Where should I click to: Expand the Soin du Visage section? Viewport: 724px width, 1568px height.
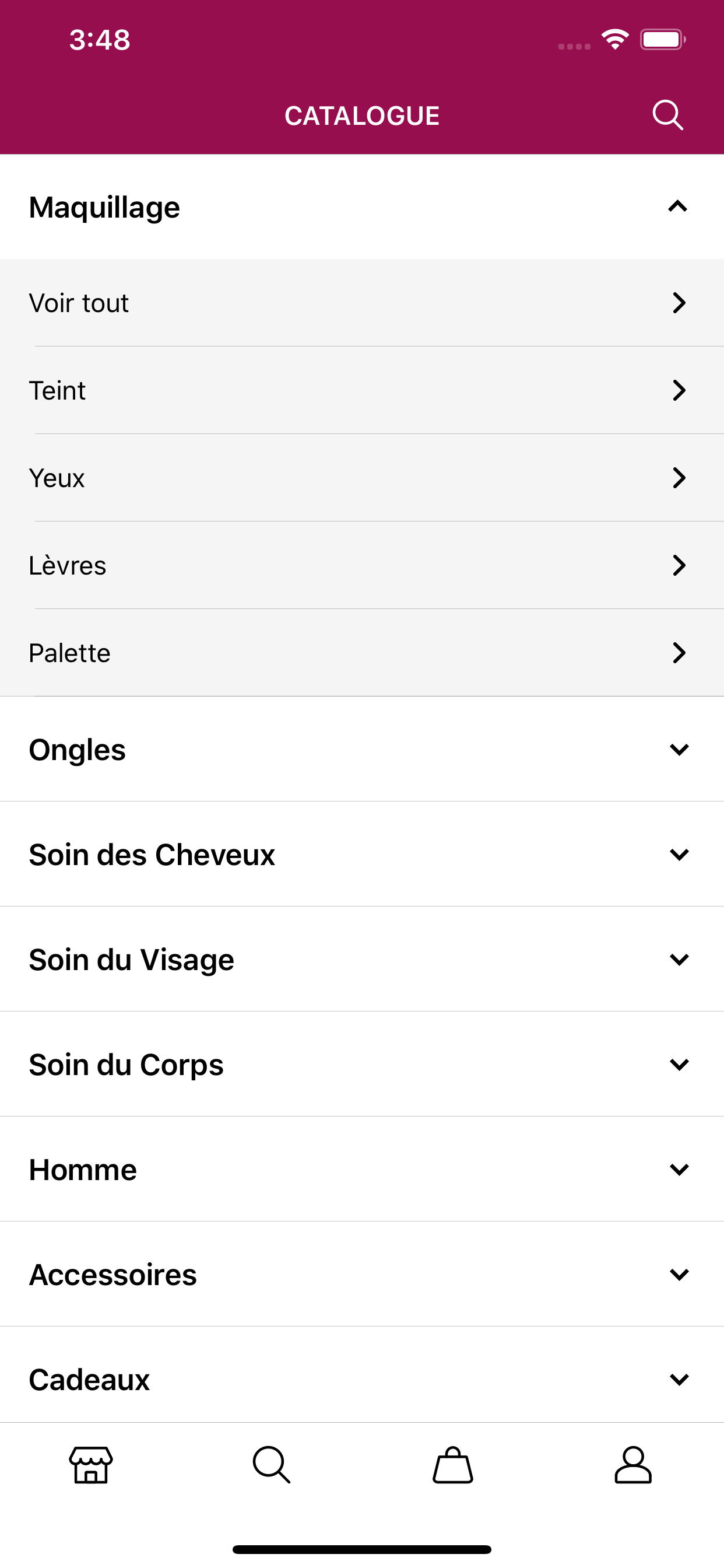pos(361,960)
